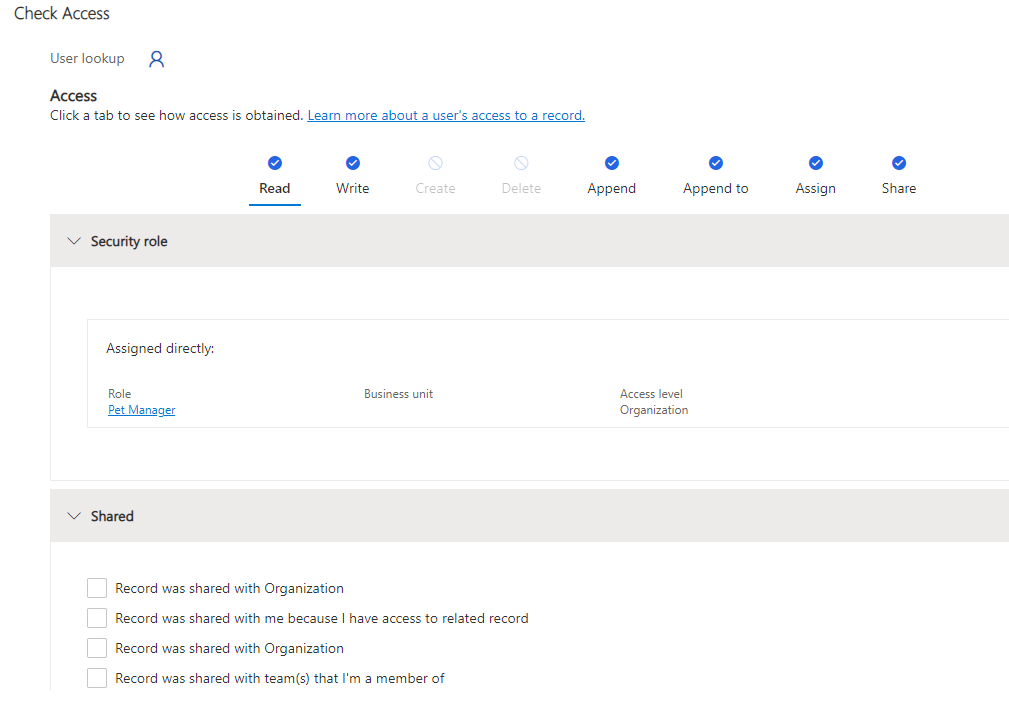Image resolution: width=1009 pixels, height=712 pixels.
Task: Click the checkmark icon above Share
Action: click(898, 162)
